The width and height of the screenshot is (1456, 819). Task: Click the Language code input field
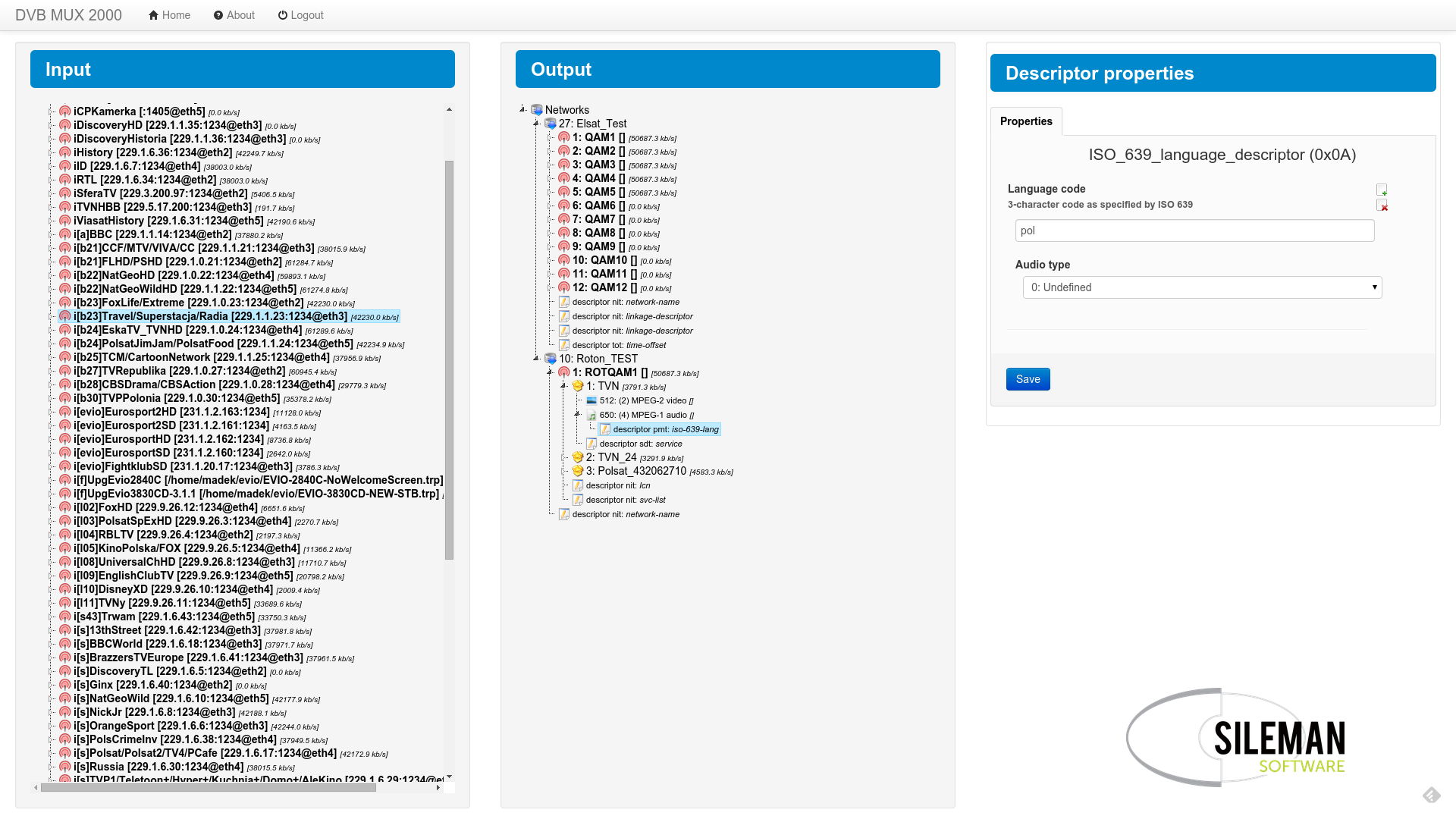[x=1194, y=231]
